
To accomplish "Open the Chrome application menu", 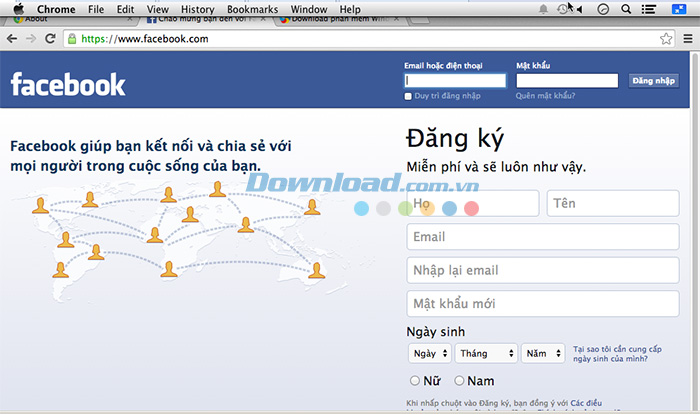I will [56, 9].
